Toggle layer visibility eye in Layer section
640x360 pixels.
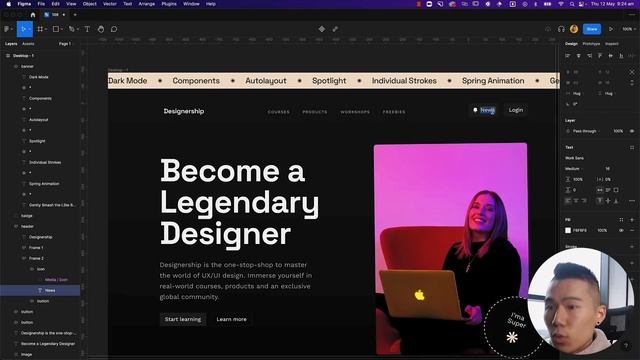click(x=632, y=131)
